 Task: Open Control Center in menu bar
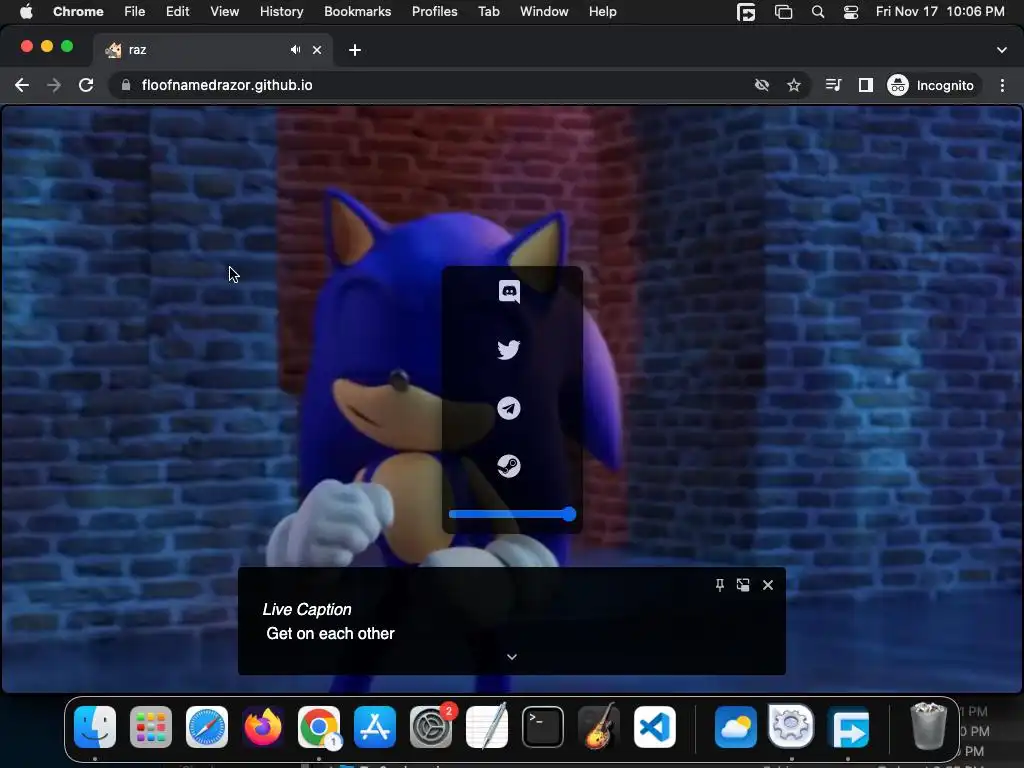click(850, 12)
